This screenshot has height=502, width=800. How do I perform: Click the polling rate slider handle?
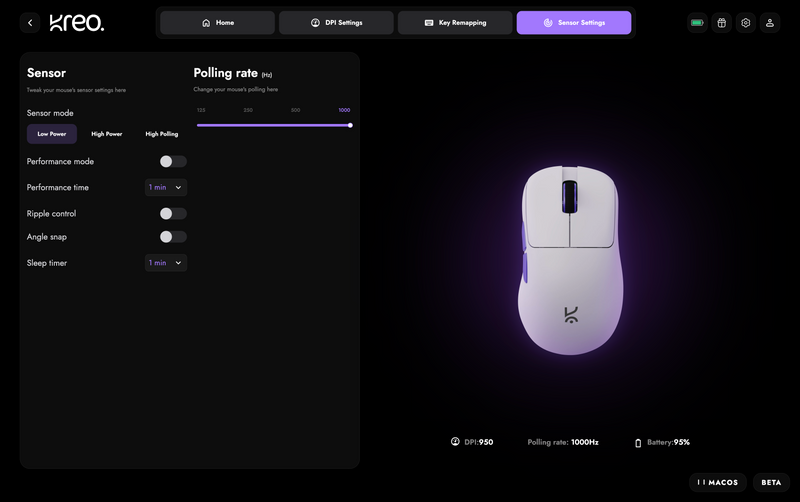click(350, 125)
